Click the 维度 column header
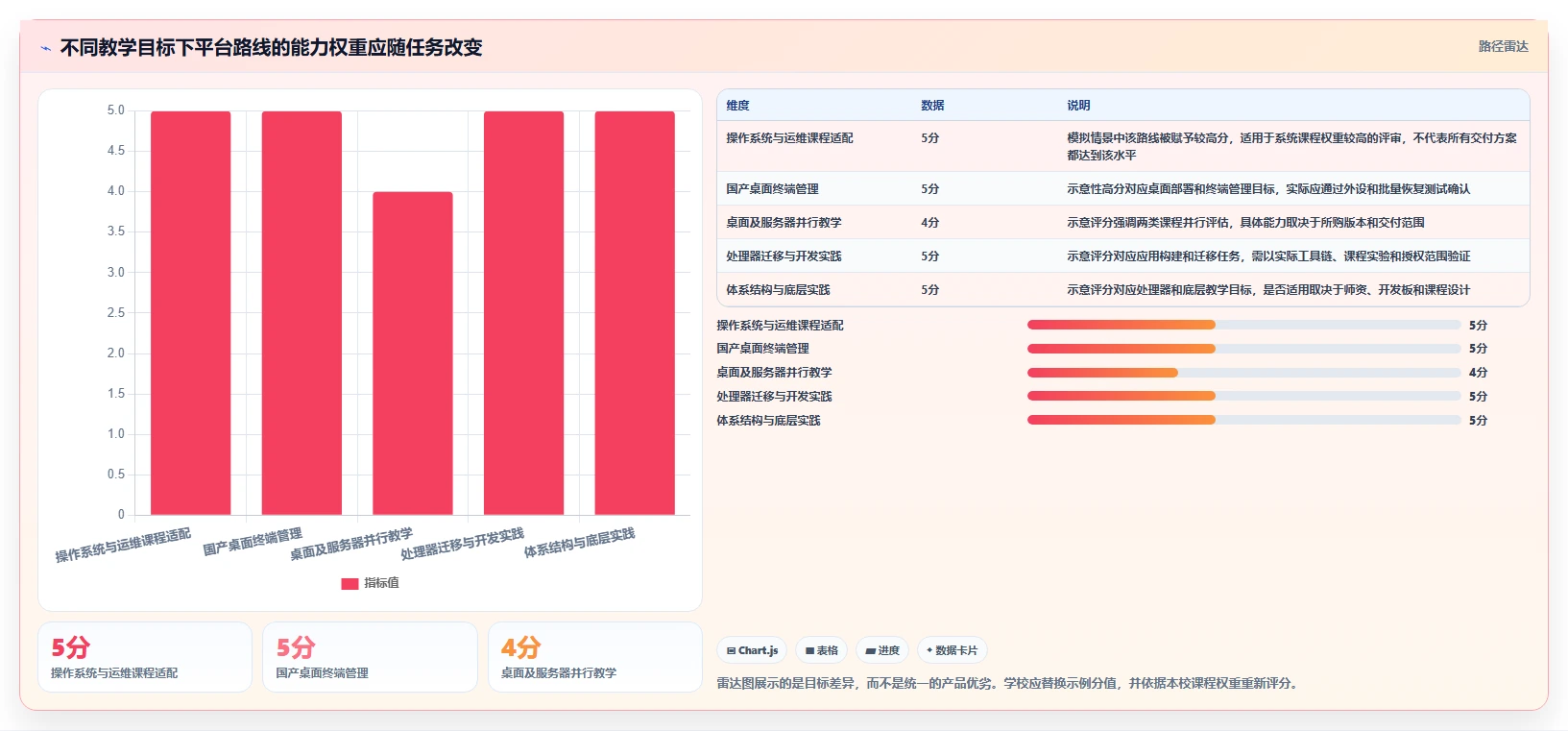Image resolution: width=1568 pixels, height=731 pixels. [737, 106]
